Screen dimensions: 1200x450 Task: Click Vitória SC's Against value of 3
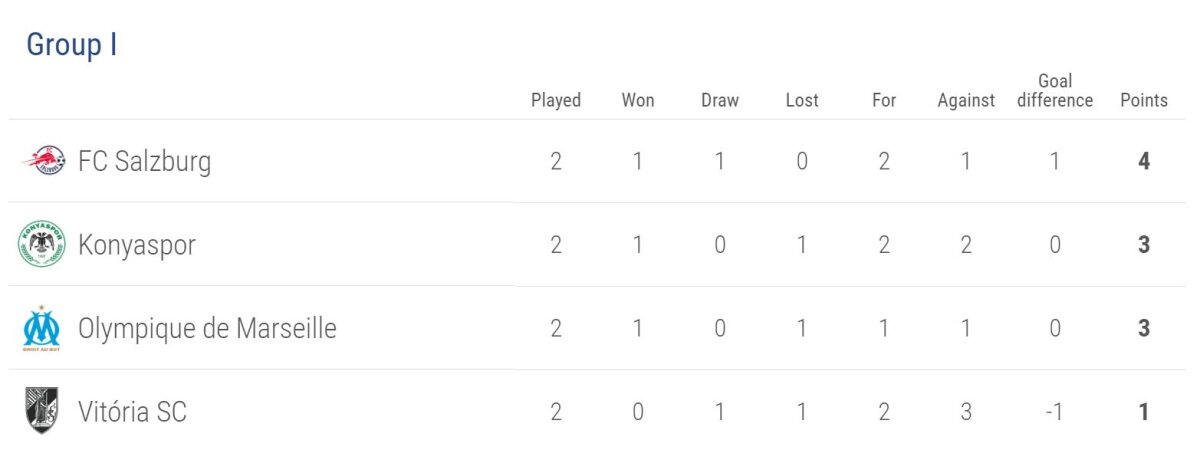(966, 411)
